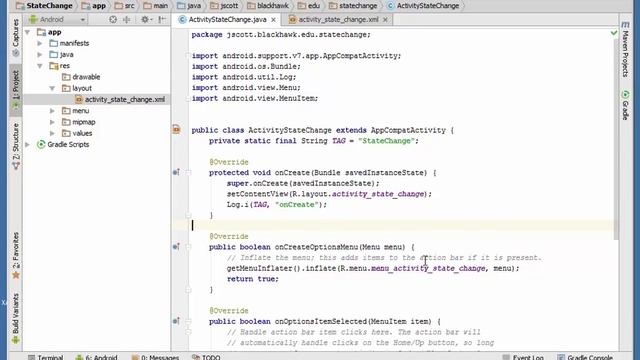Click the import android.util.Log line
Screen dimensions: 640x360
coord(244,77)
